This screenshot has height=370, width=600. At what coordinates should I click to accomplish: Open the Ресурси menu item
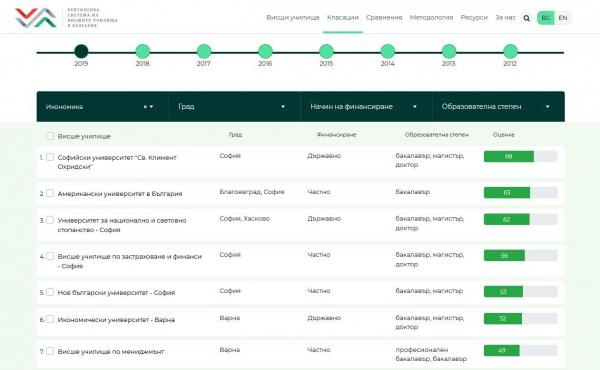point(474,18)
